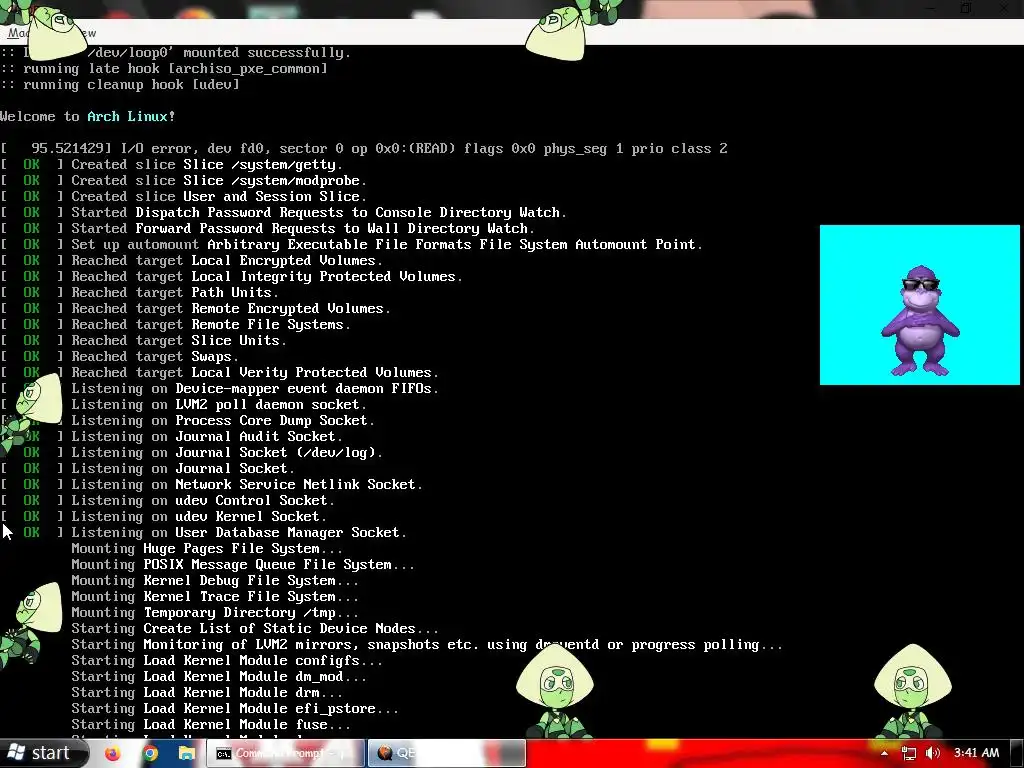Close the QEMU window
This screenshot has width=1024, height=768.
[x=1004, y=8]
